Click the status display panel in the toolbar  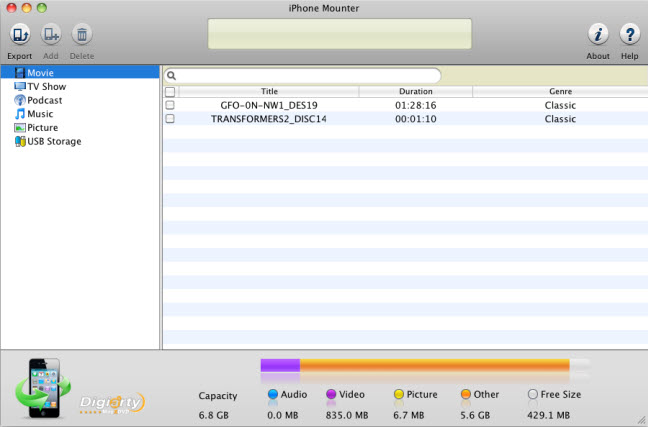point(339,34)
